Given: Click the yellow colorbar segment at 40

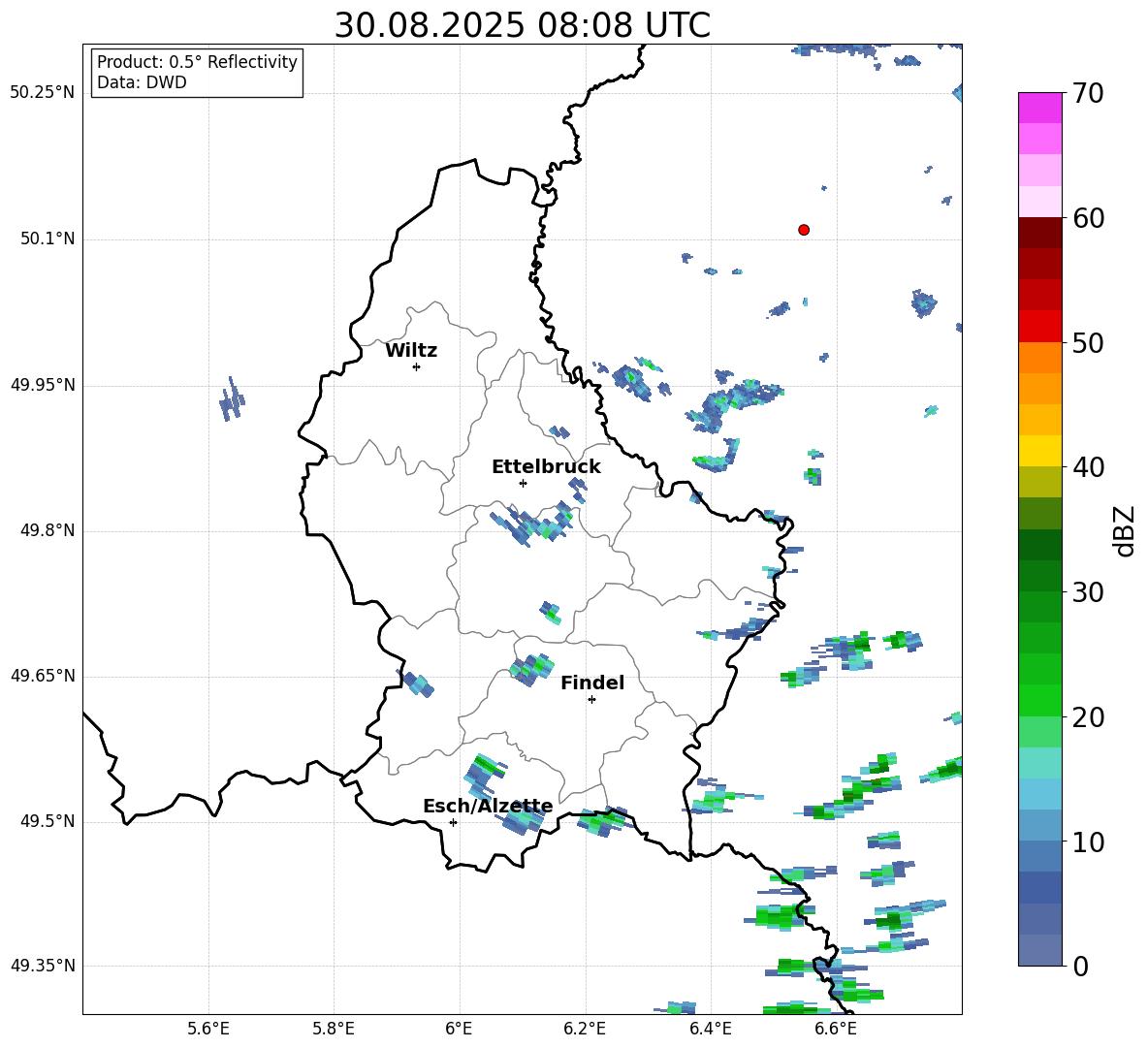Looking at the screenshot, I should [1039, 451].
